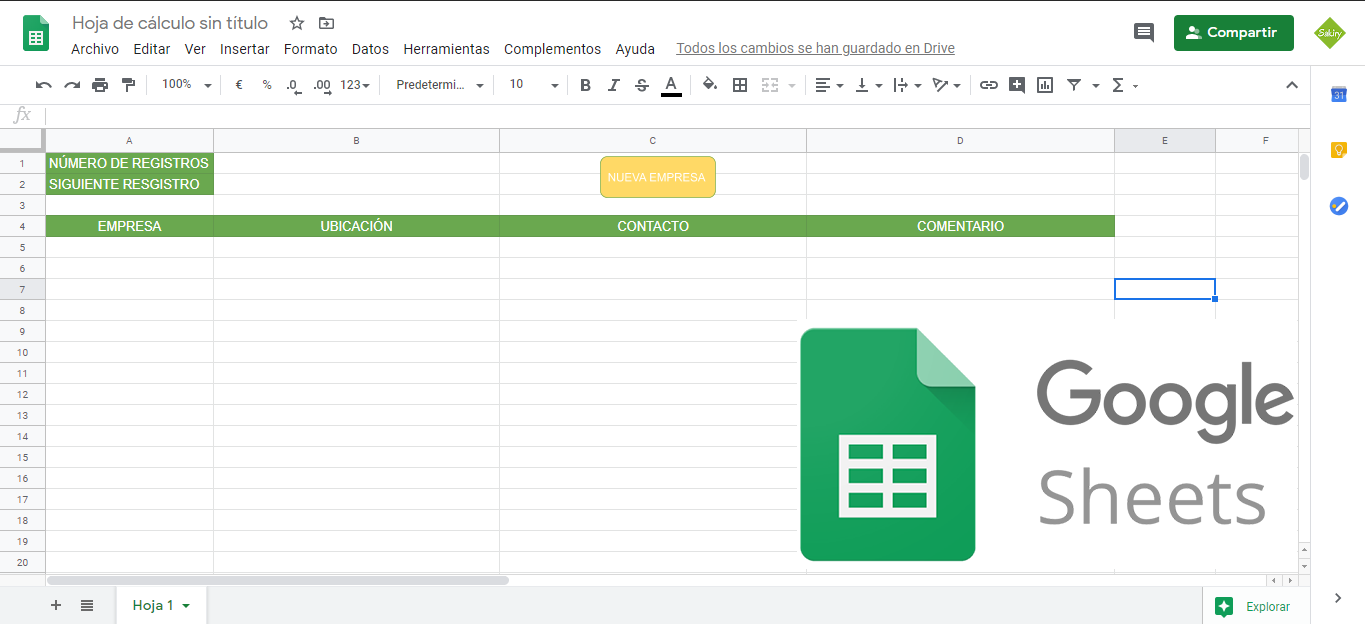Click the Merge cells icon
Screen dimensions: 1365x624
point(769,85)
